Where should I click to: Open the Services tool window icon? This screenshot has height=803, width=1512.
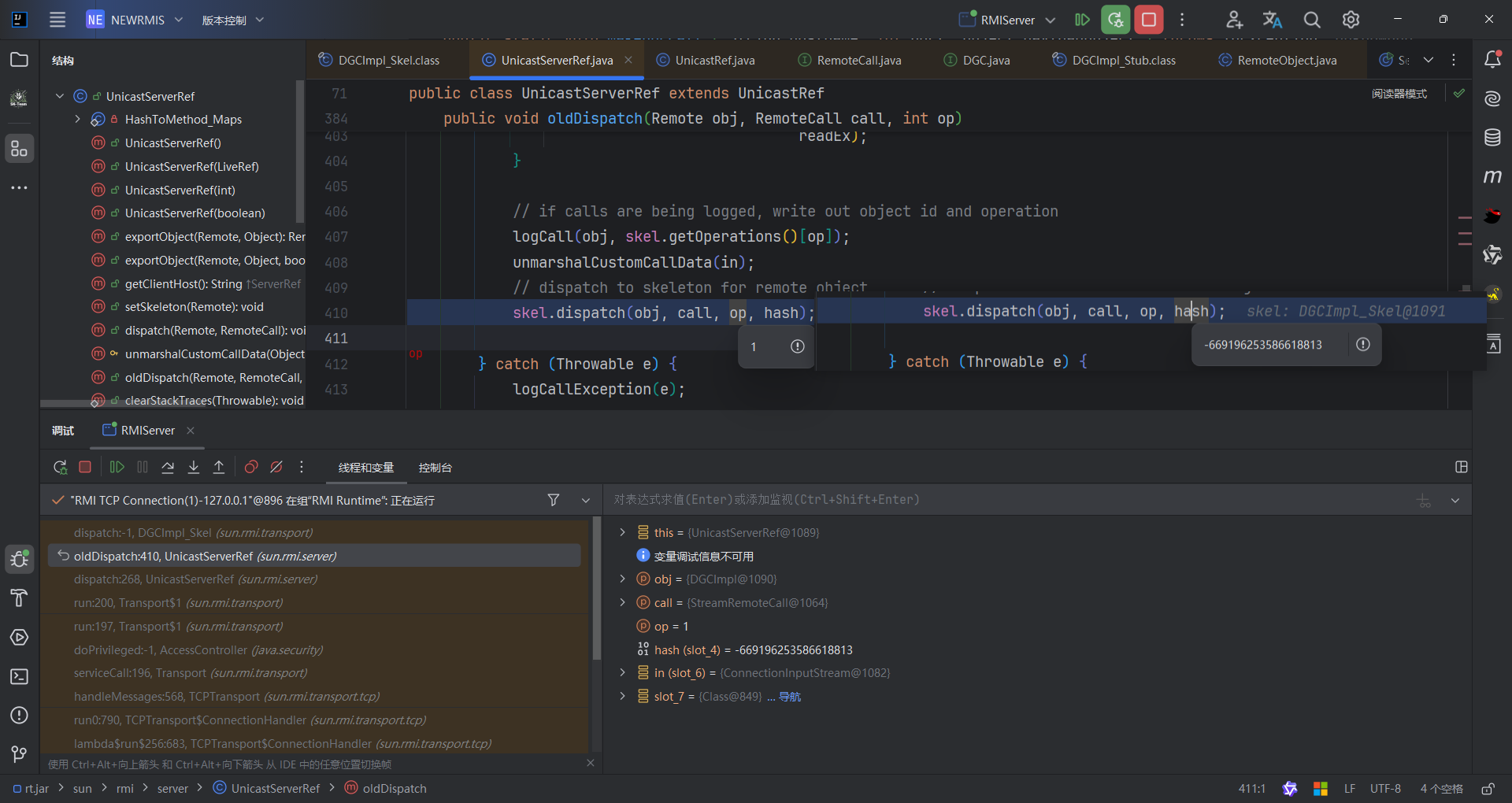(19, 637)
